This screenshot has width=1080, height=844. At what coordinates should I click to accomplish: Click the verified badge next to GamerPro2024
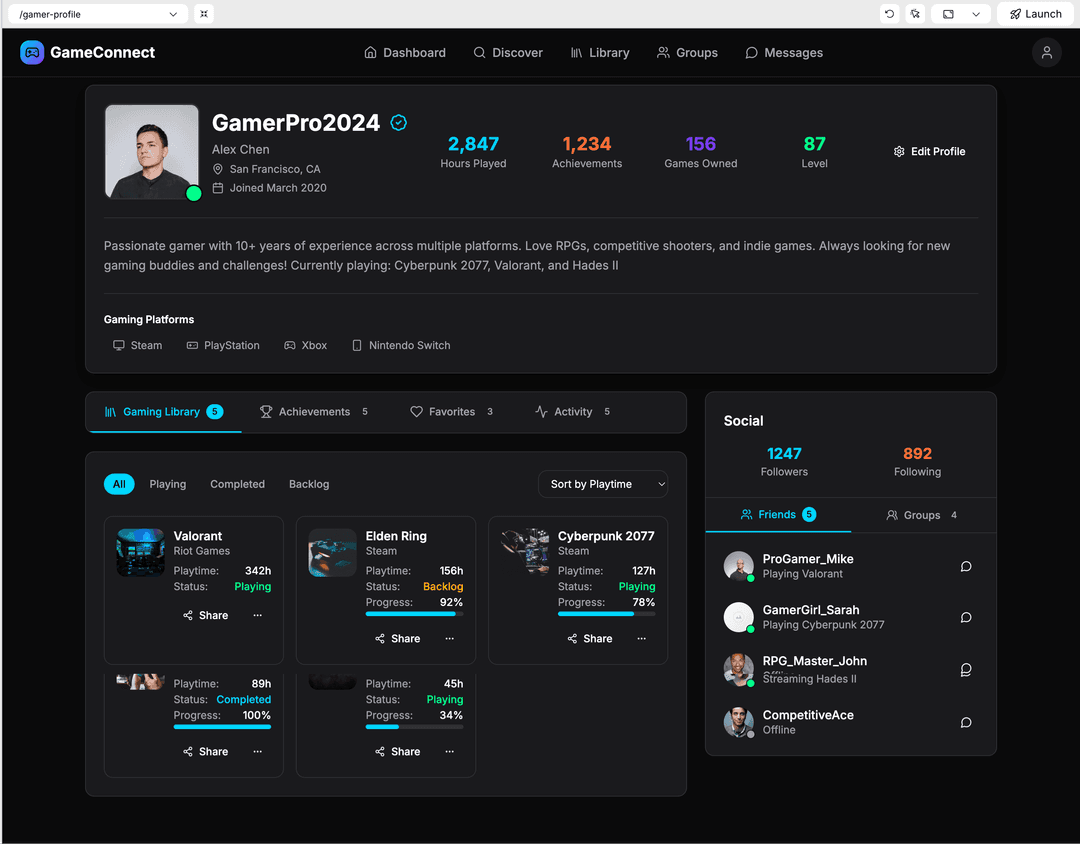398,123
